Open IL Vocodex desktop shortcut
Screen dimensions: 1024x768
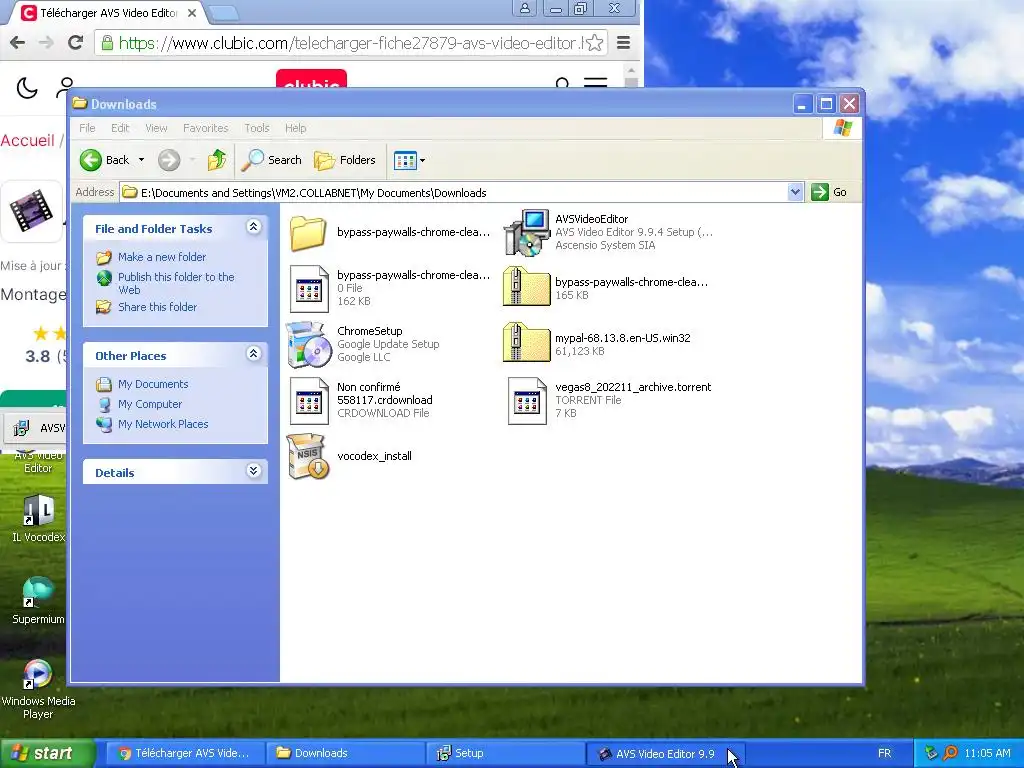(39, 519)
